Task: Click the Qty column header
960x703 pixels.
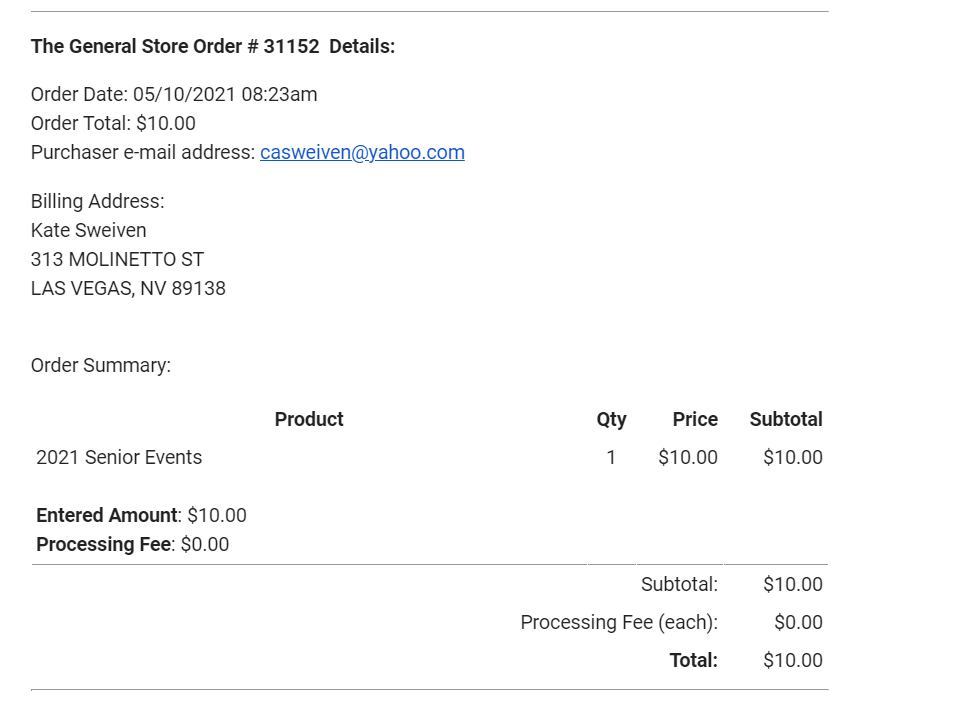Action: click(x=611, y=420)
